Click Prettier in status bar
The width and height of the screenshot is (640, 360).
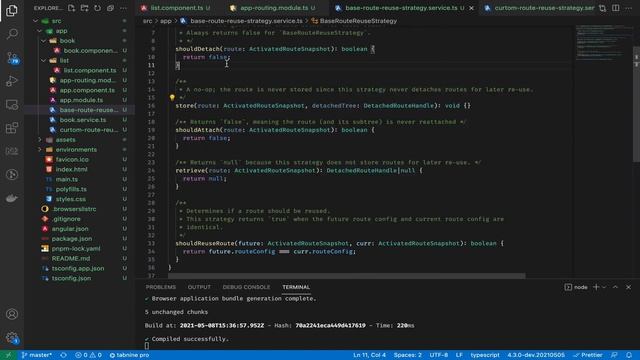tap(588, 355)
